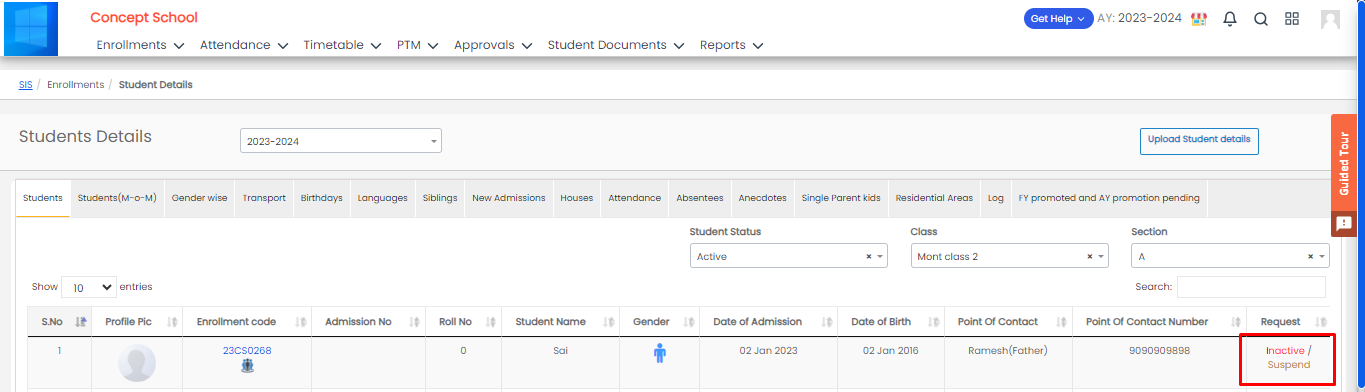Click the school logo icon
This screenshot has height=392, width=1365.
coord(32,29)
